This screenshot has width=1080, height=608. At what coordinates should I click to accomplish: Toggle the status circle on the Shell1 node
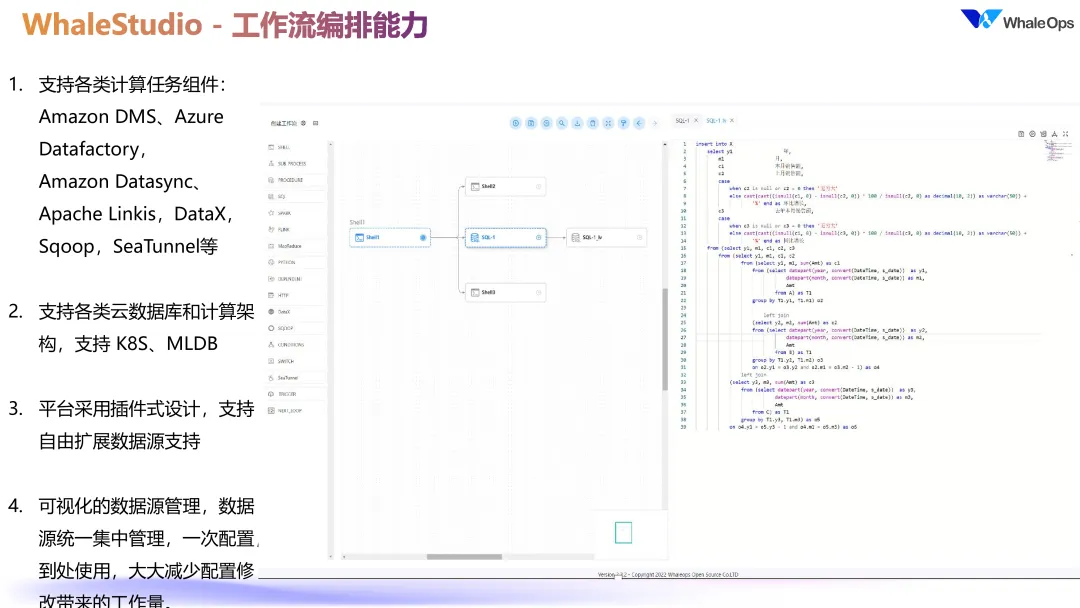[x=423, y=238]
